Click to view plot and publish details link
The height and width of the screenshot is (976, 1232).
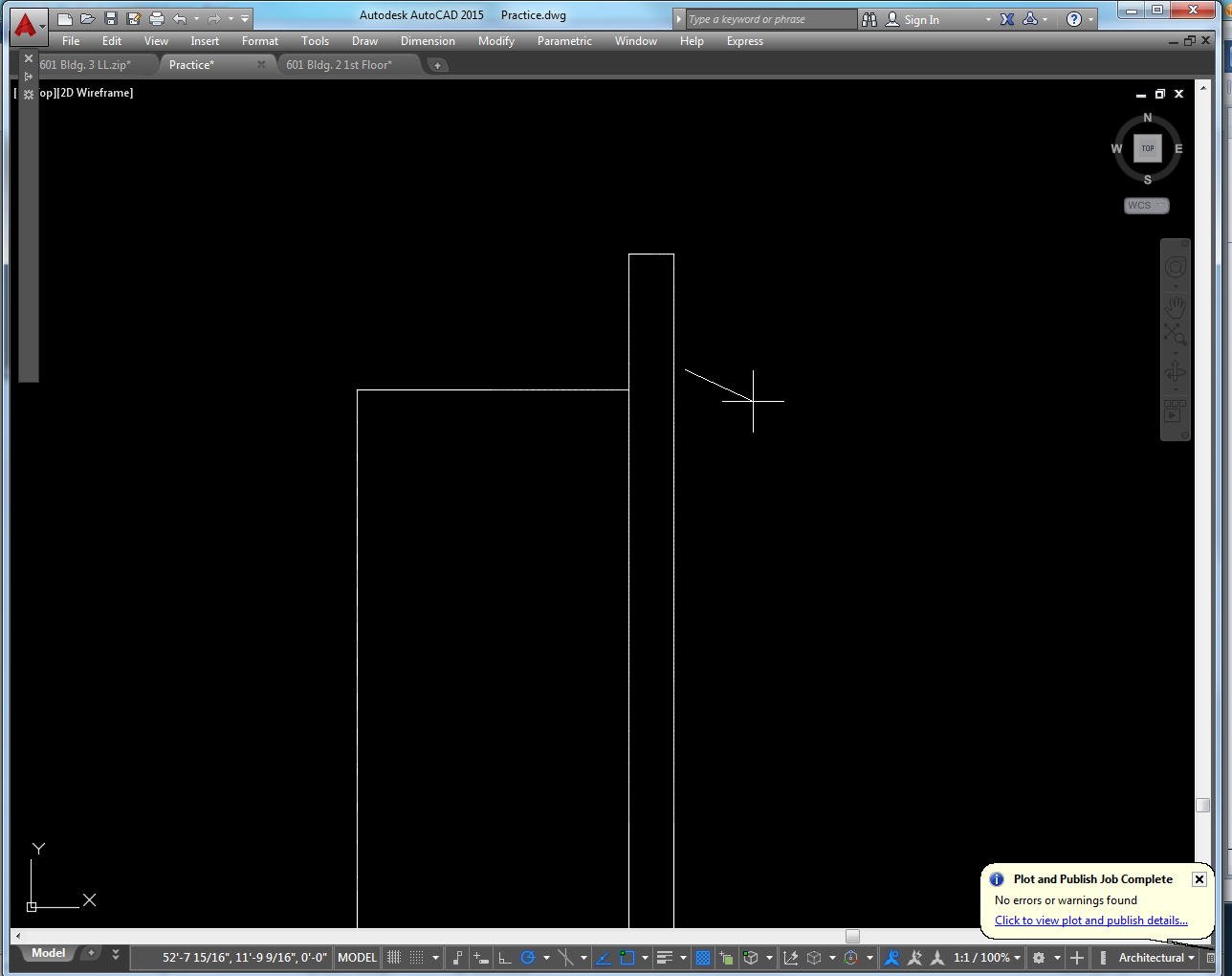[x=1089, y=920]
